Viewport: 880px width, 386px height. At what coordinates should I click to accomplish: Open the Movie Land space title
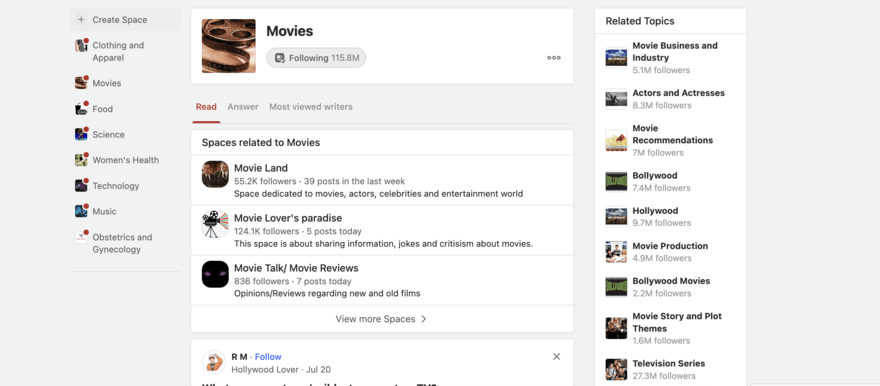(261, 168)
